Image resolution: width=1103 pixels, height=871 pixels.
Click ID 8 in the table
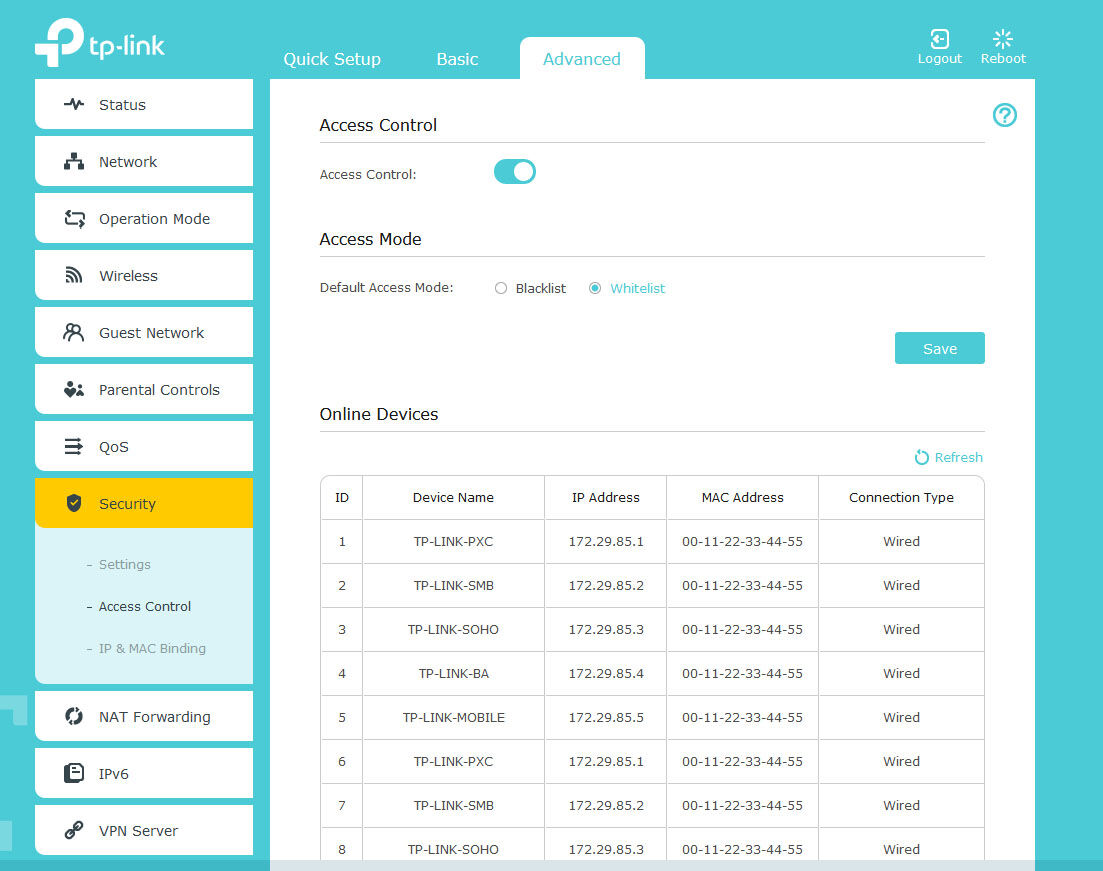[x=342, y=849]
